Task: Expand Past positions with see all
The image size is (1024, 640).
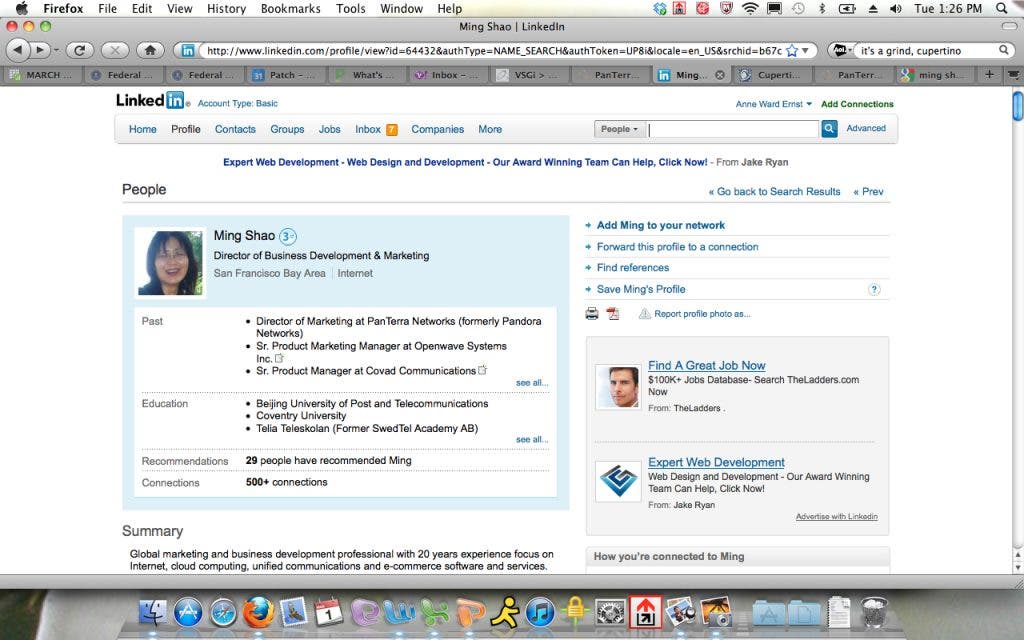Action: point(532,383)
